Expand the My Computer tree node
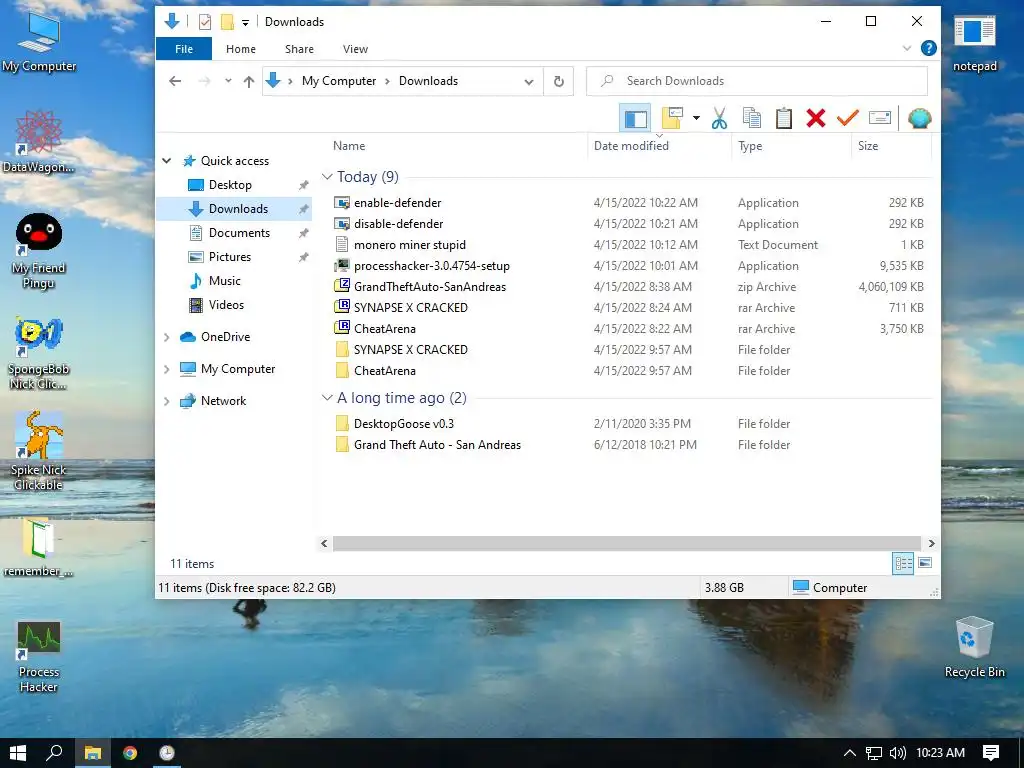The height and width of the screenshot is (768, 1024). click(x=167, y=369)
